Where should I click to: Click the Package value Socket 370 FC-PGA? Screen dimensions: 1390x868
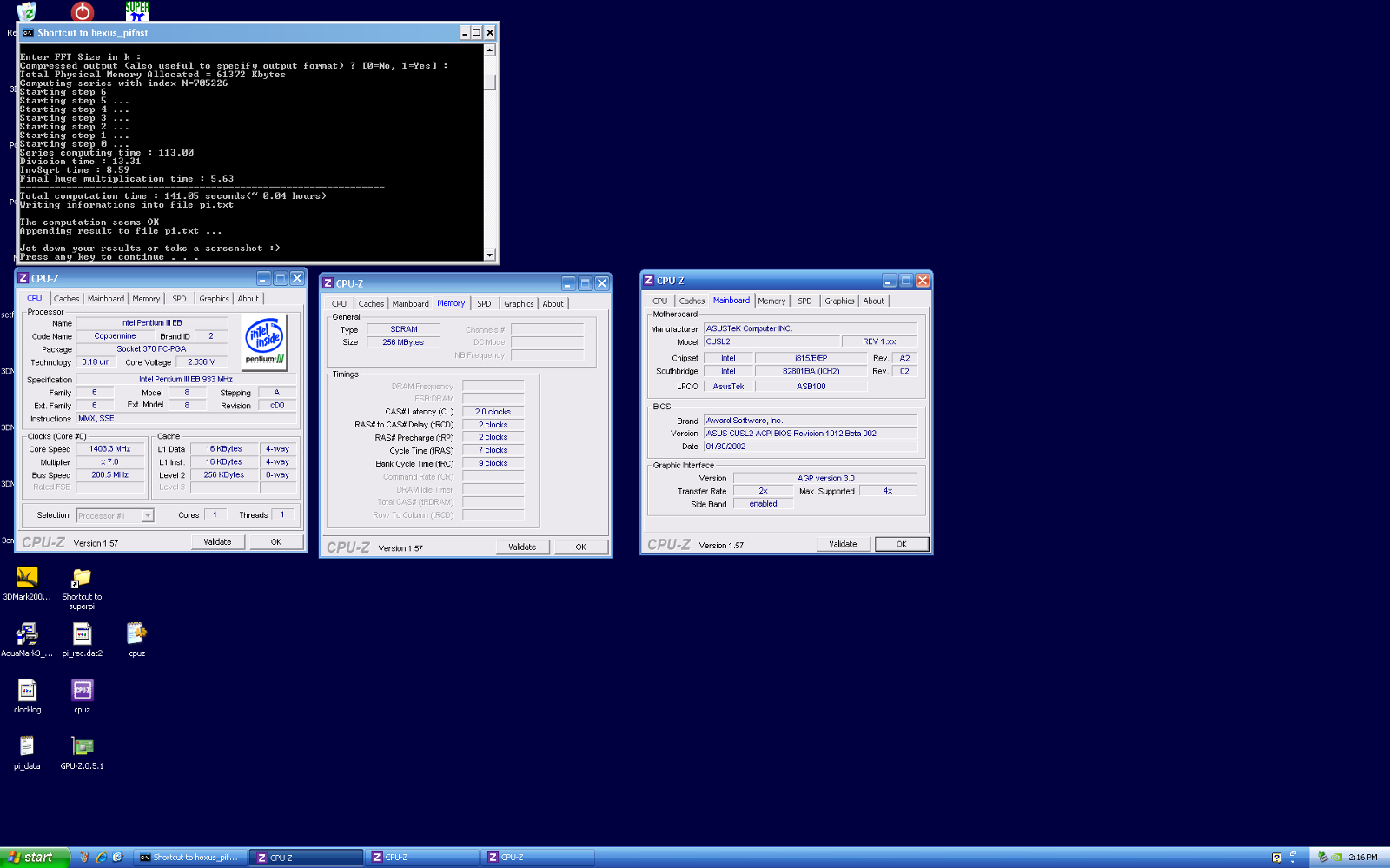[151, 349]
